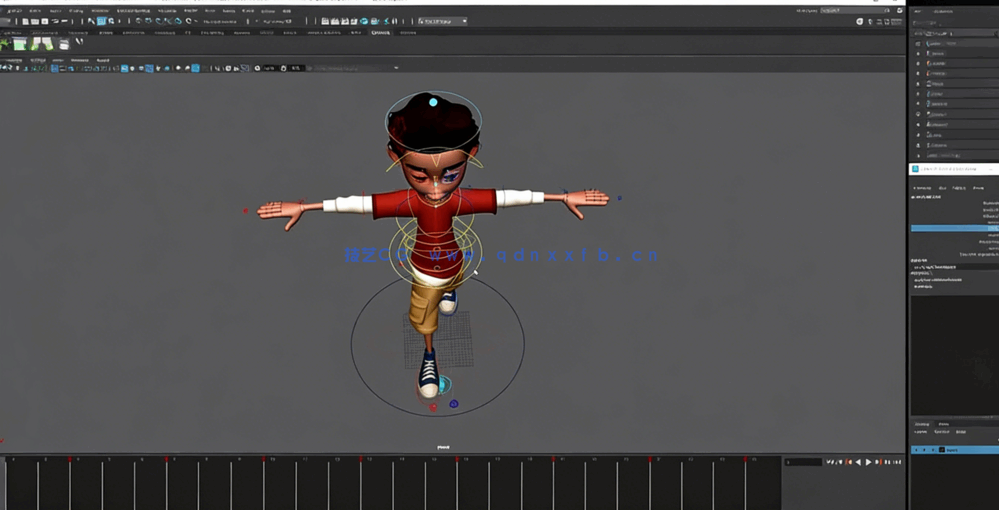This screenshot has height=510, width=999.
Task: Click the red keyframe marker on the timeline
Action: [70, 459]
